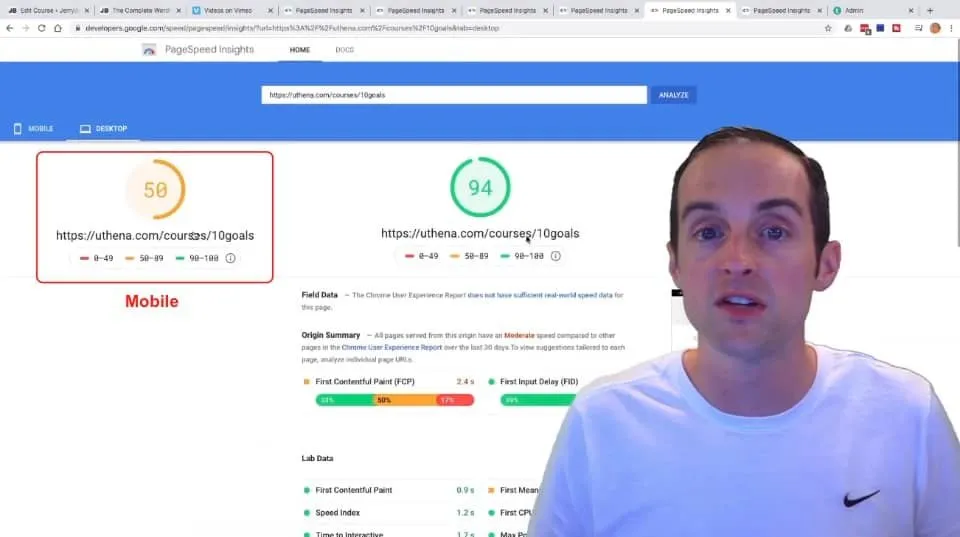The image size is (960, 537).
Task: Click the info icon beside 90-100 under score 94
Action: point(555,256)
